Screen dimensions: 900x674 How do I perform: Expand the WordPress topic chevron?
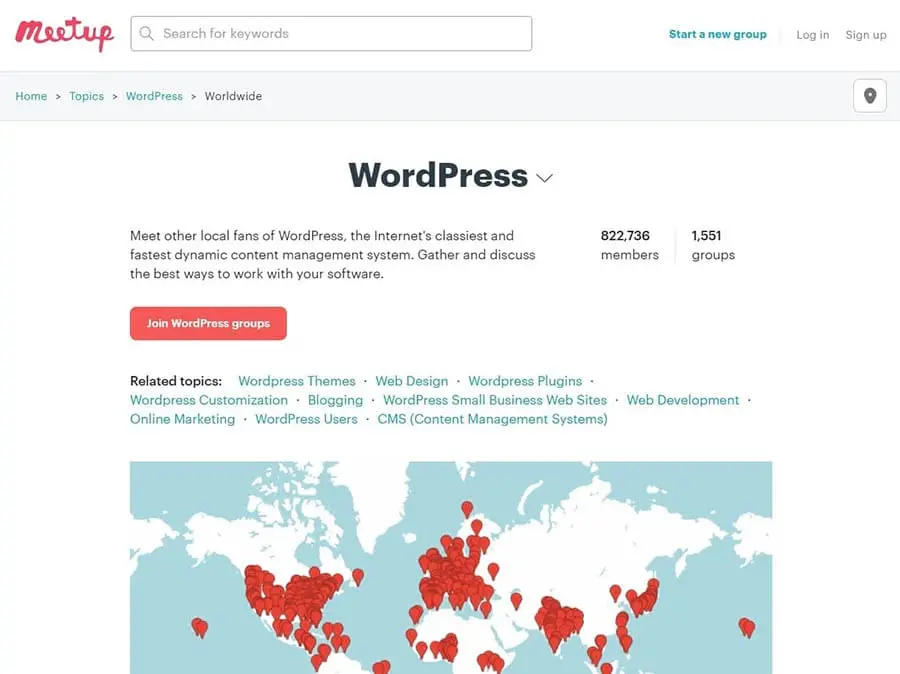pos(544,178)
